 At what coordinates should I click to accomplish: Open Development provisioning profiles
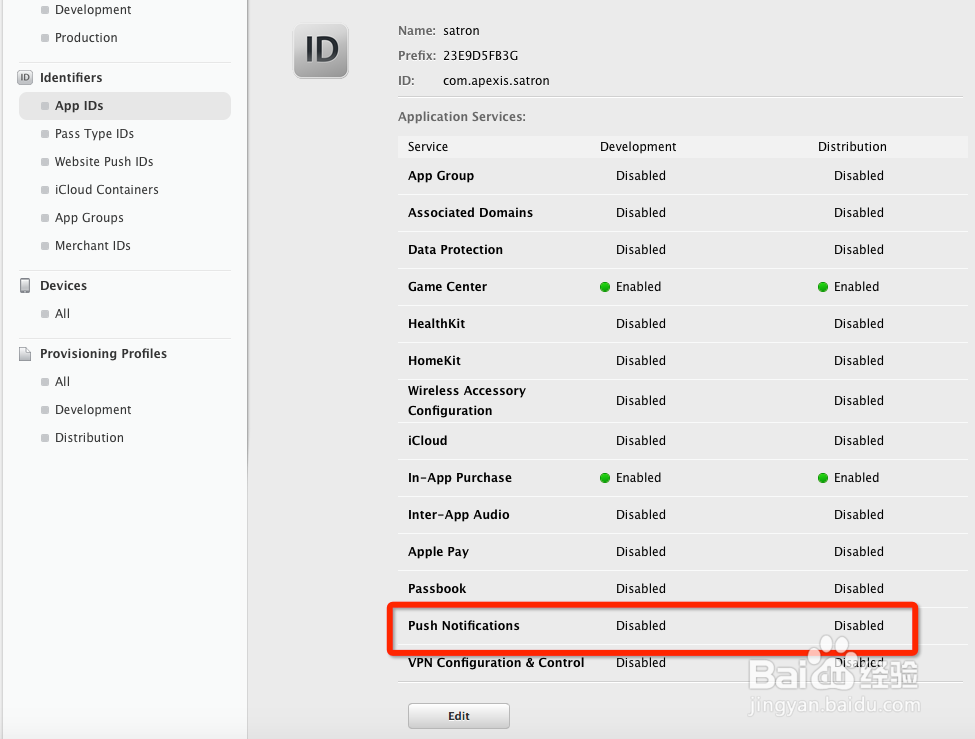tap(93, 409)
